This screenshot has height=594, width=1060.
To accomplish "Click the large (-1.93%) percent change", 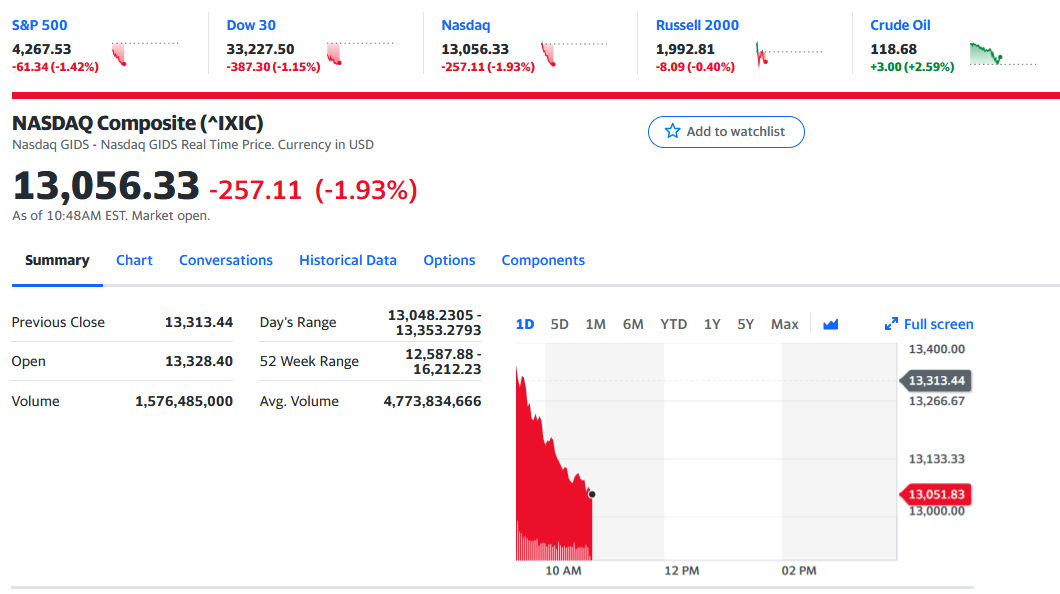I will click(366, 190).
